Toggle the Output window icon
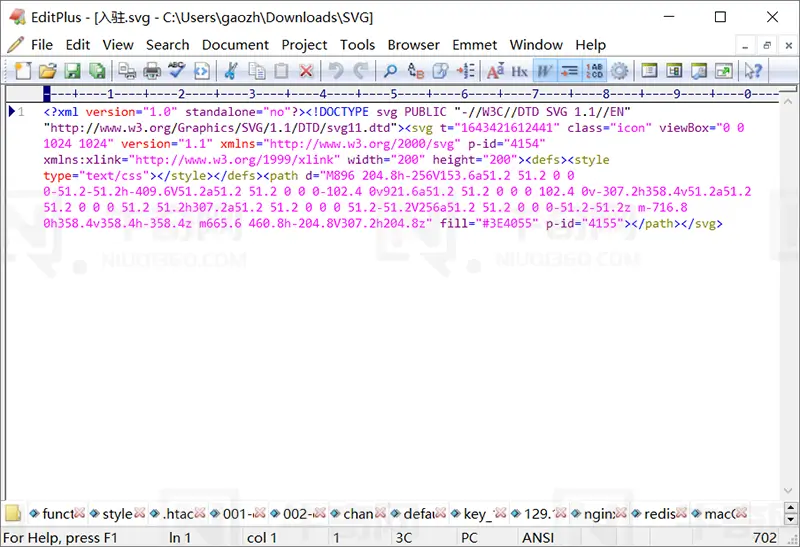This screenshot has width=800, height=547. (x=698, y=70)
